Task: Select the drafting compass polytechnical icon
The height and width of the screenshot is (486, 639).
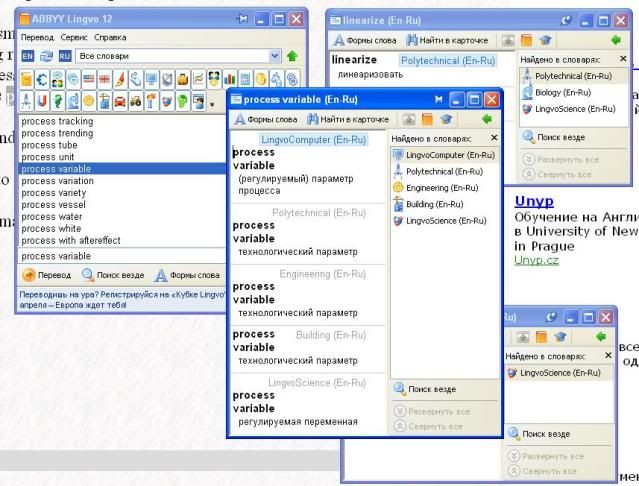Action: 26,101
